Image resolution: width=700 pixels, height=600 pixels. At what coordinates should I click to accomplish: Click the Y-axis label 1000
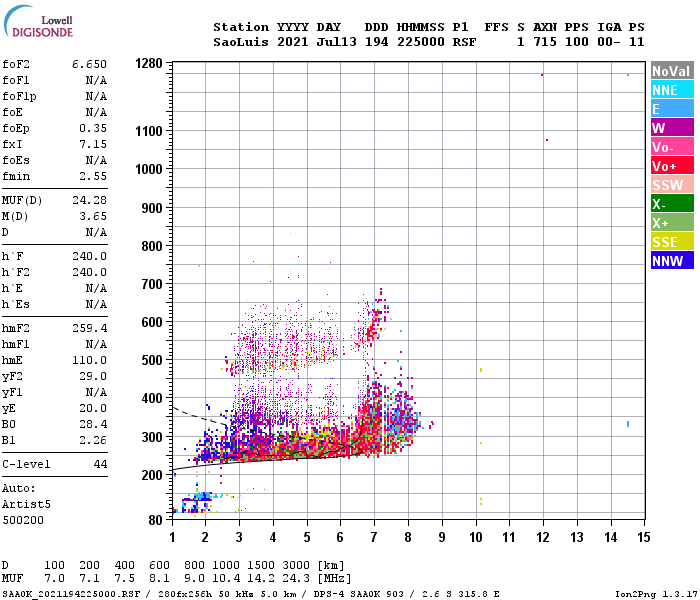click(x=149, y=169)
